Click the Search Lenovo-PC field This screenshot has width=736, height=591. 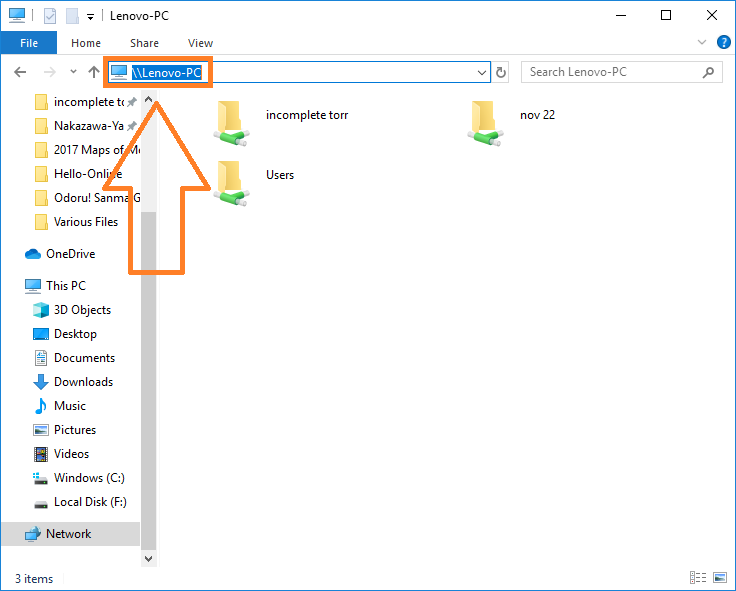pos(621,72)
